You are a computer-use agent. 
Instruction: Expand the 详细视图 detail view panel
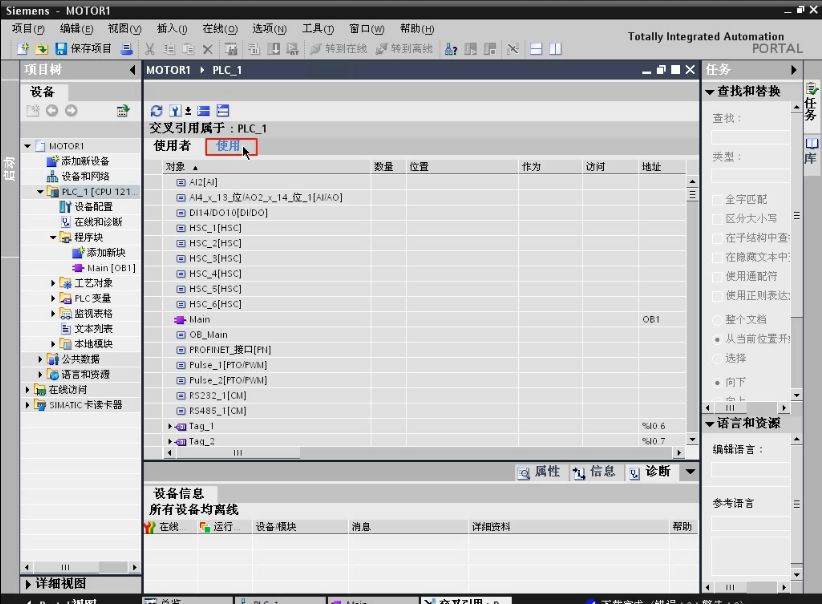28,584
